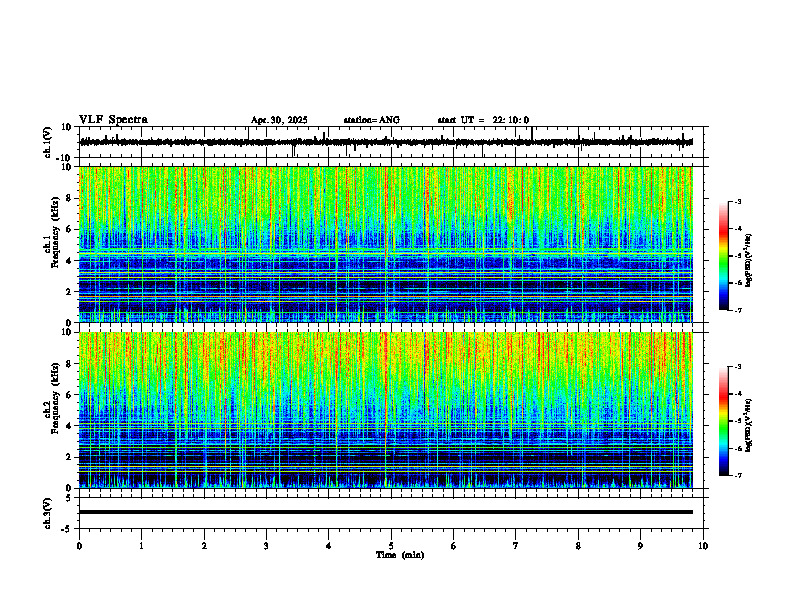Click time axis tick label "9"

pyautogui.click(x=640, y=546)
